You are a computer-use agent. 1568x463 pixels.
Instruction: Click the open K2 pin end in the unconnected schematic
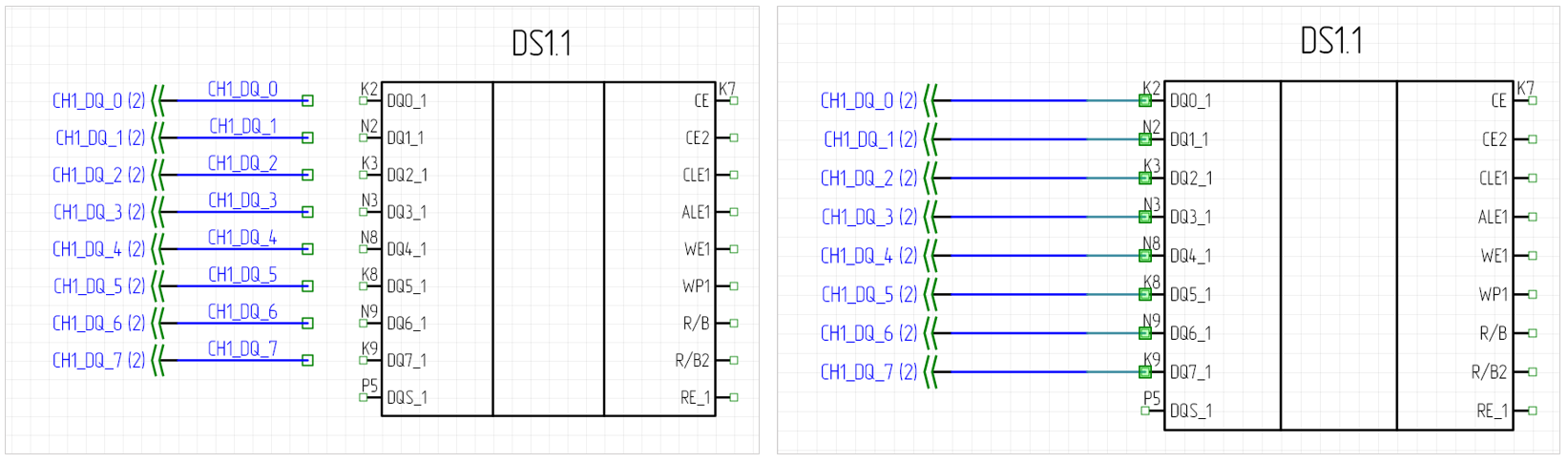click(x=363, y=100)
